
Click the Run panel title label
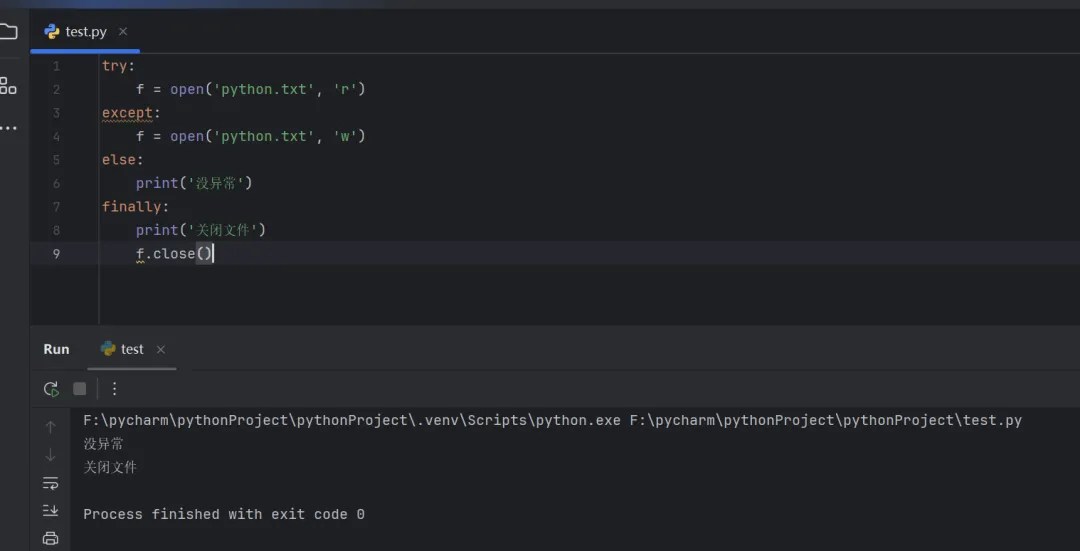[56, 349]
